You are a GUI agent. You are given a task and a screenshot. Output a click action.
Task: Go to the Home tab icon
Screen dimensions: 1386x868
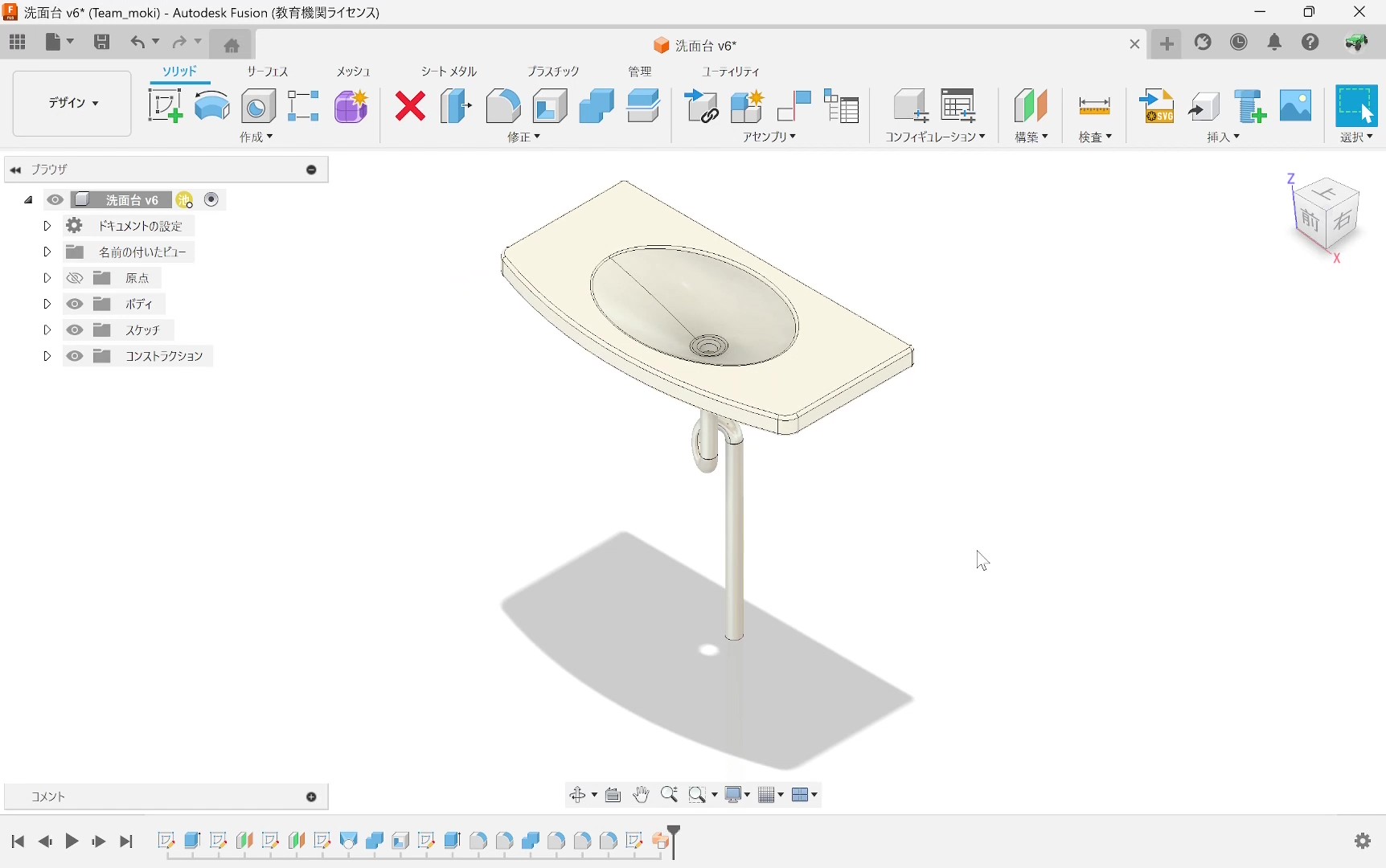[x=232, y=45]
